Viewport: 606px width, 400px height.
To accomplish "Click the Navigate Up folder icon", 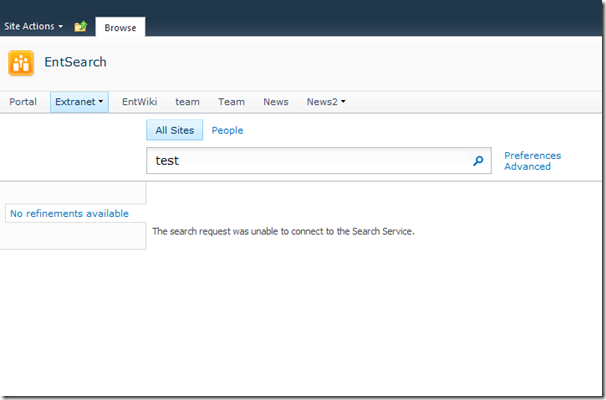I will tap(81, 26).
